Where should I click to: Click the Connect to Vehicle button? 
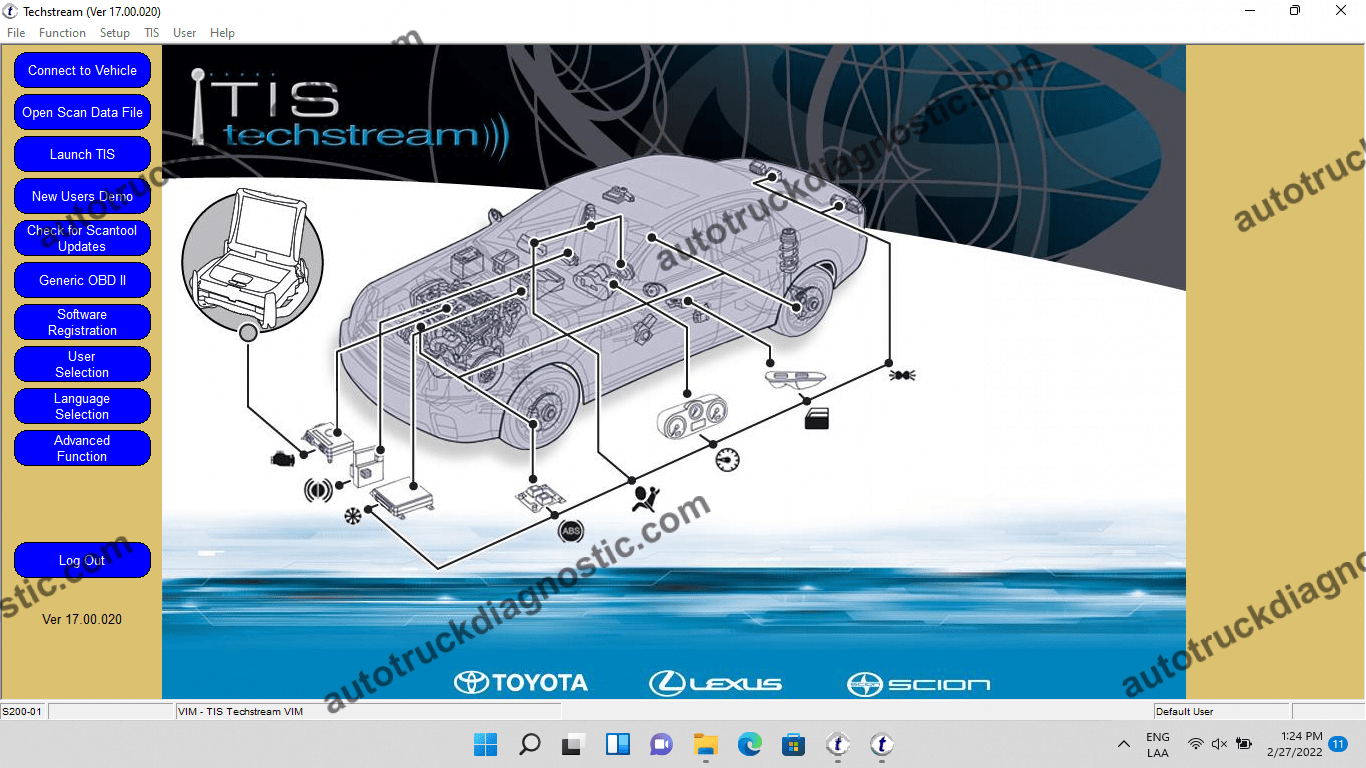(82, 70)
